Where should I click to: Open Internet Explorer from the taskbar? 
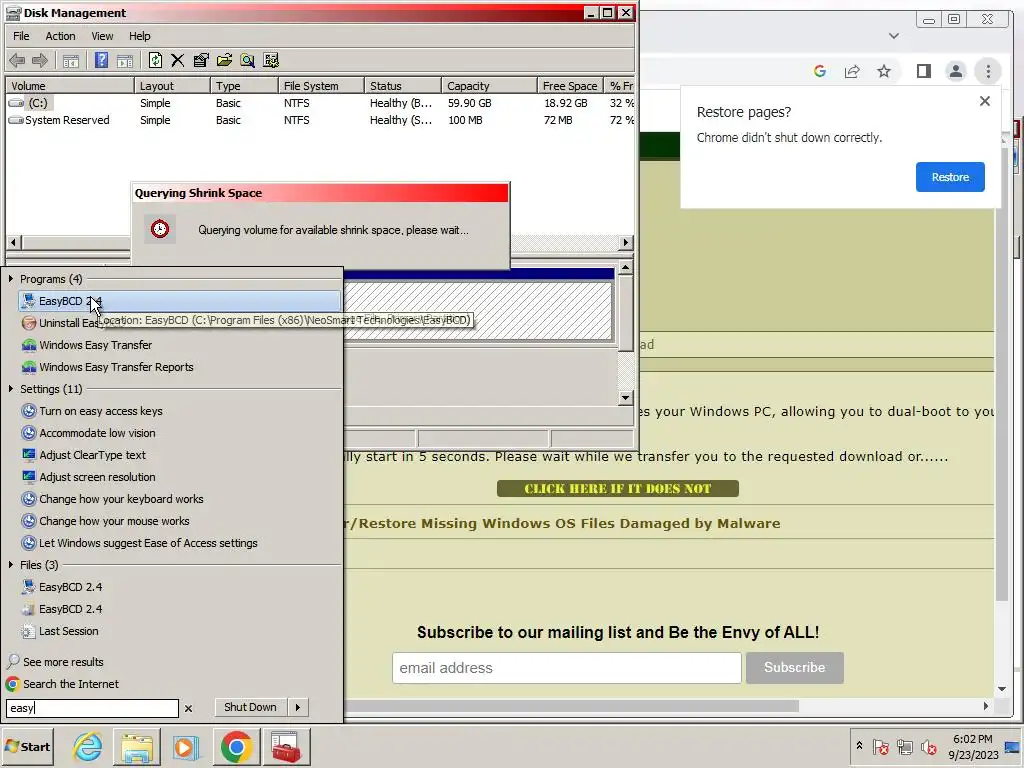88,746
